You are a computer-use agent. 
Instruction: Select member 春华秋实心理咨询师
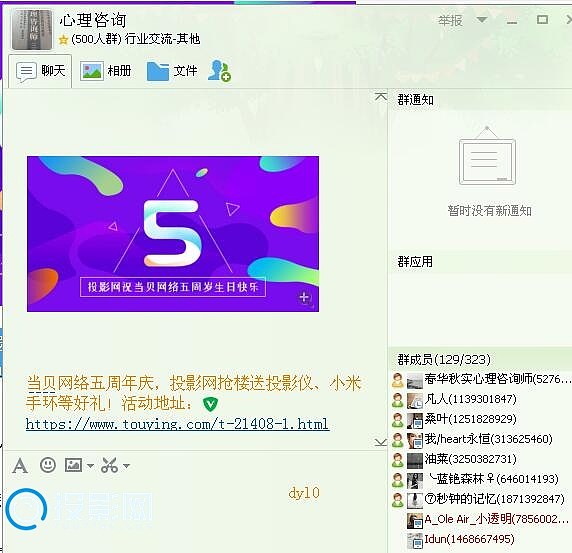pos(482,380)
